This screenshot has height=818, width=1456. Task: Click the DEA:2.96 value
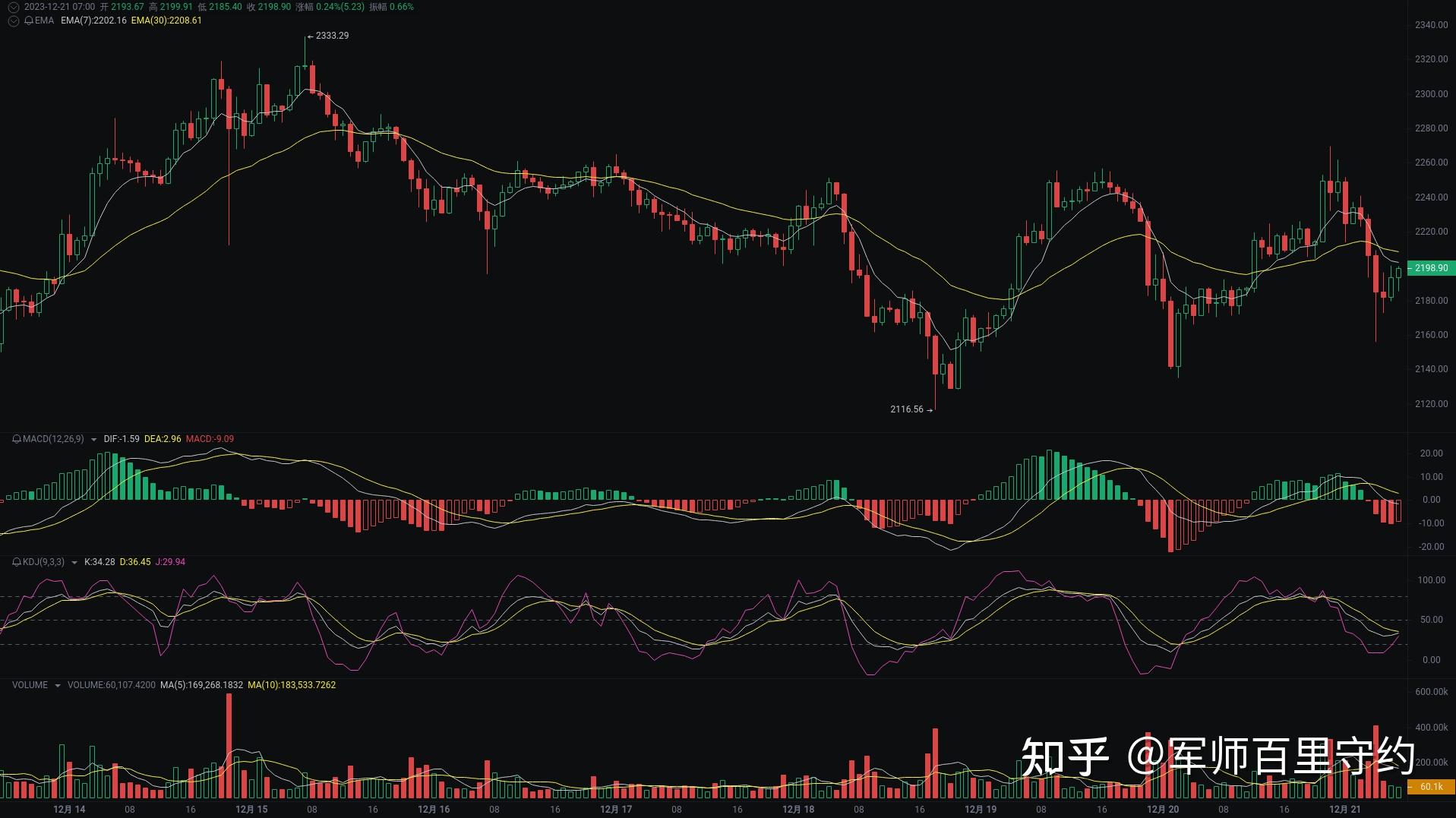[163, 439]
